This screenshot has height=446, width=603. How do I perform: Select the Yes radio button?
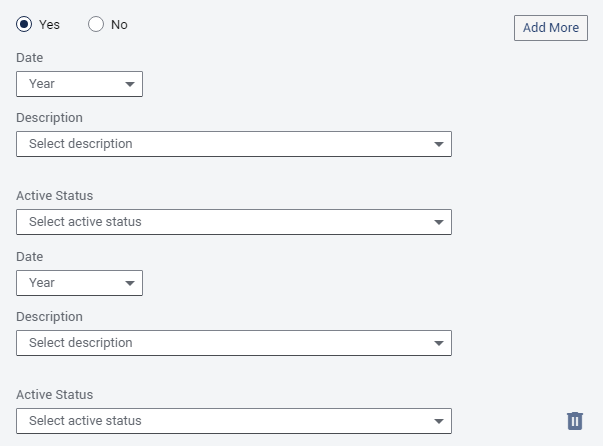pyautogui.click(x=25, y=25)
